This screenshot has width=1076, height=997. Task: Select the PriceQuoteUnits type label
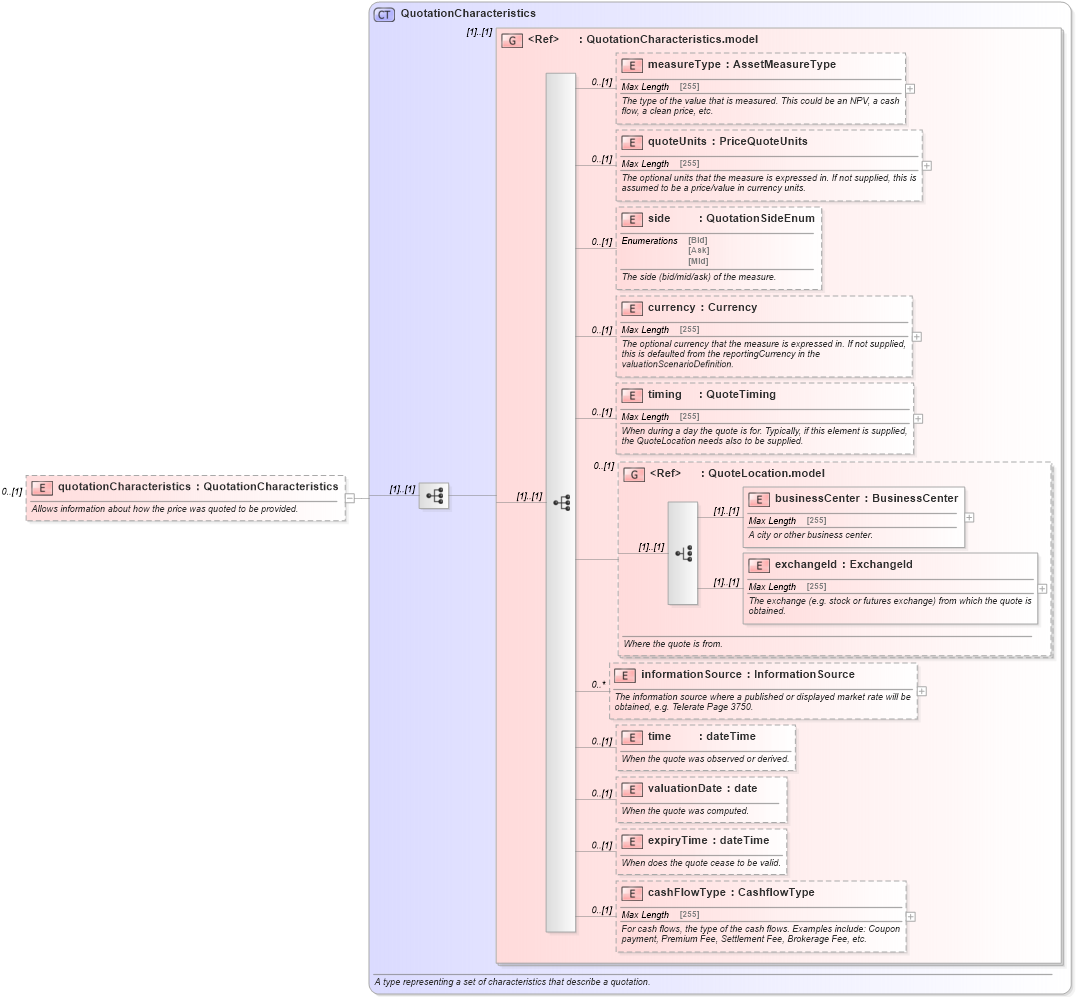point(763,141)
